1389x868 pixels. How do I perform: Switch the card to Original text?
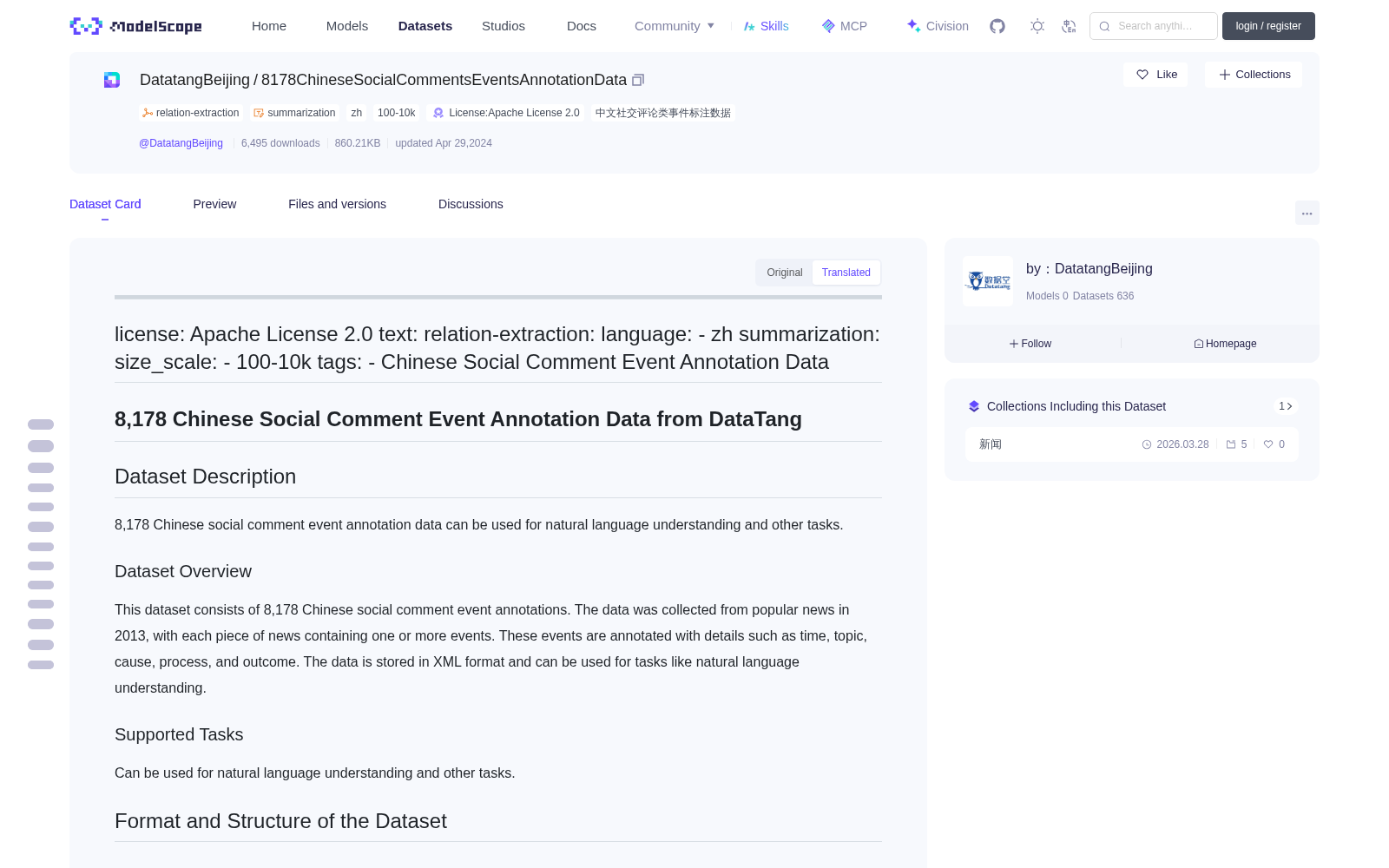(785, 273)
